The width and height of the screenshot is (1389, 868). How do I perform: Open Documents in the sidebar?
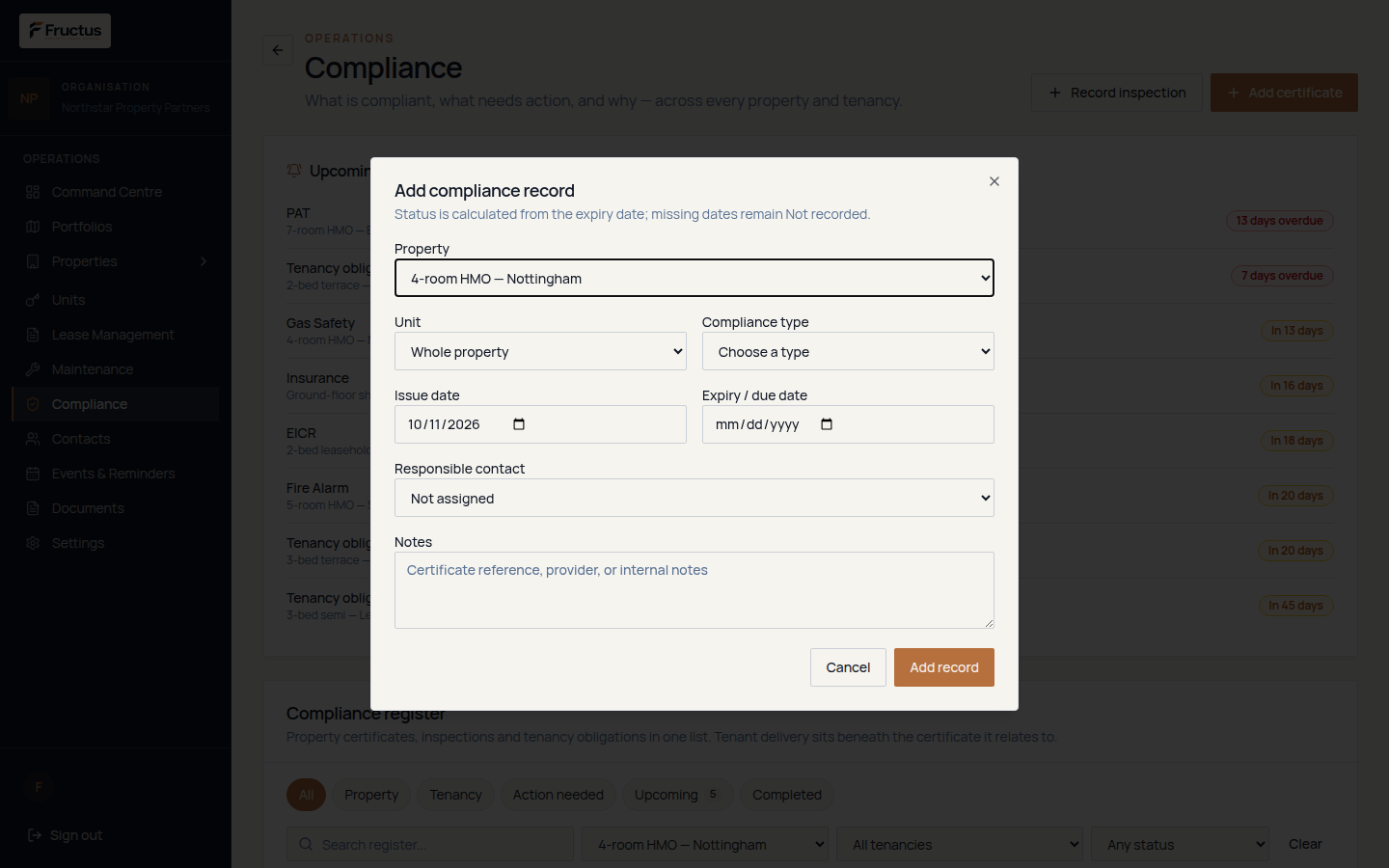[x=116, y=508]
